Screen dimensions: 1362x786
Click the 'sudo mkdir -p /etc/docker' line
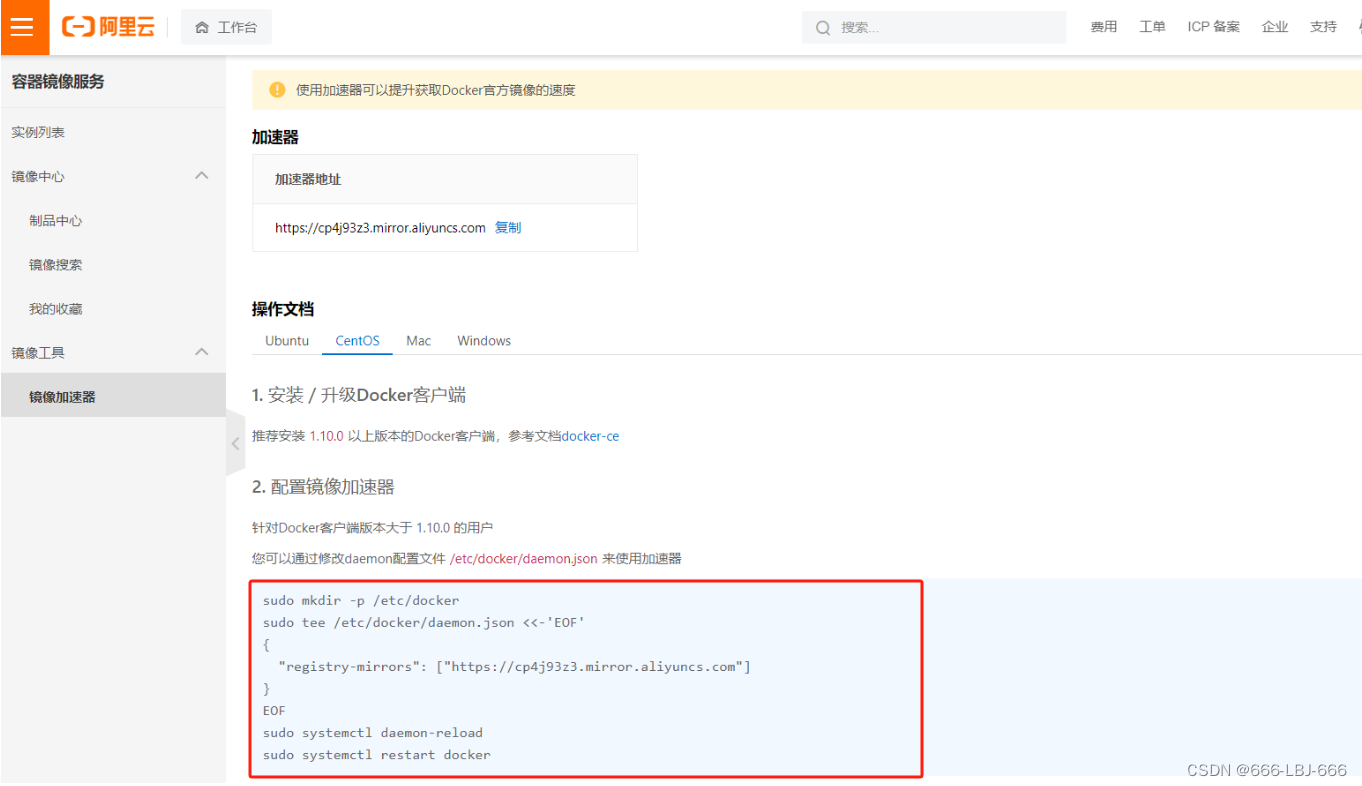click(361, 601)
